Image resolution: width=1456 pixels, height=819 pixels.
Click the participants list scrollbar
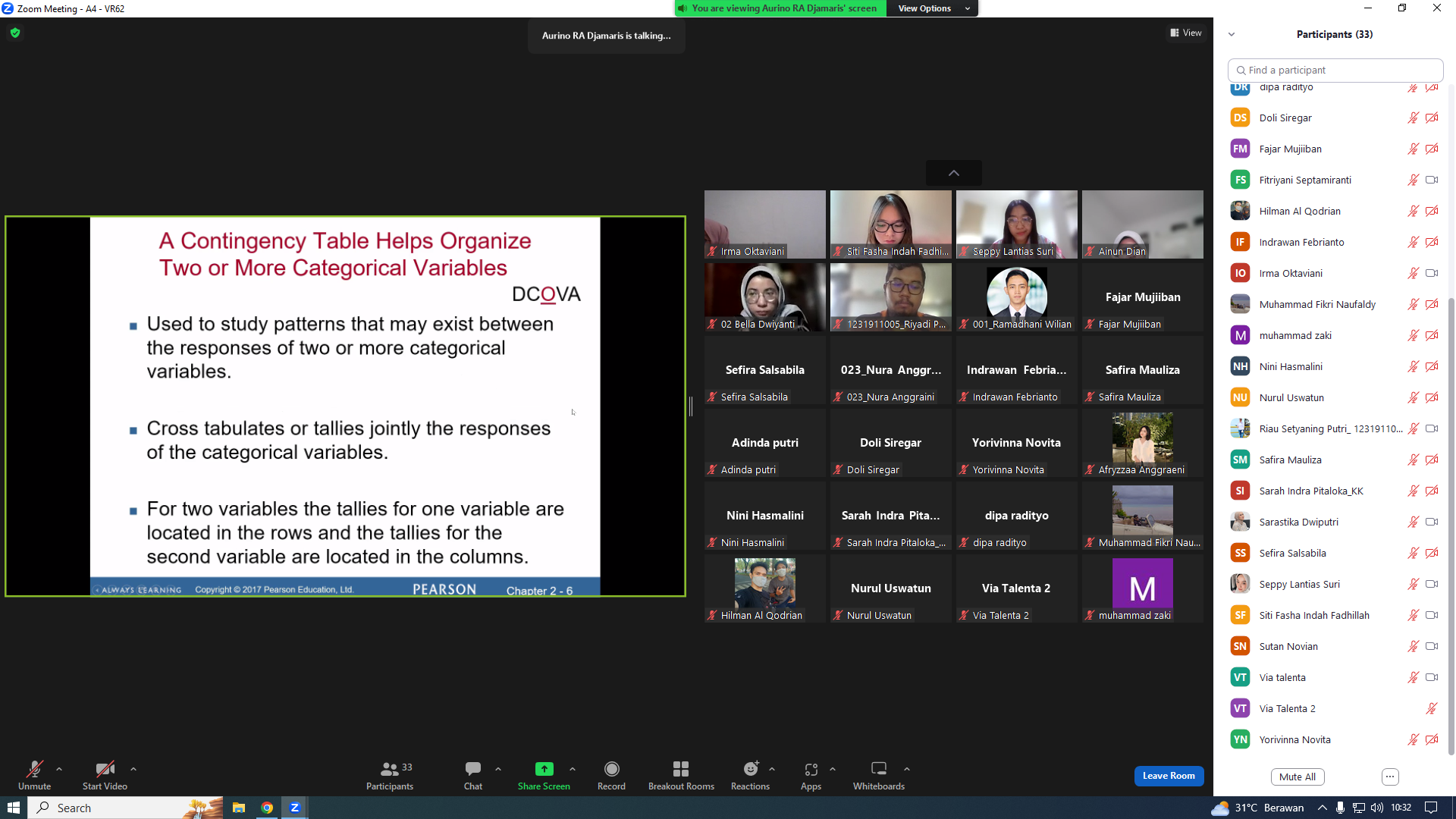(x=1451, y=526)
